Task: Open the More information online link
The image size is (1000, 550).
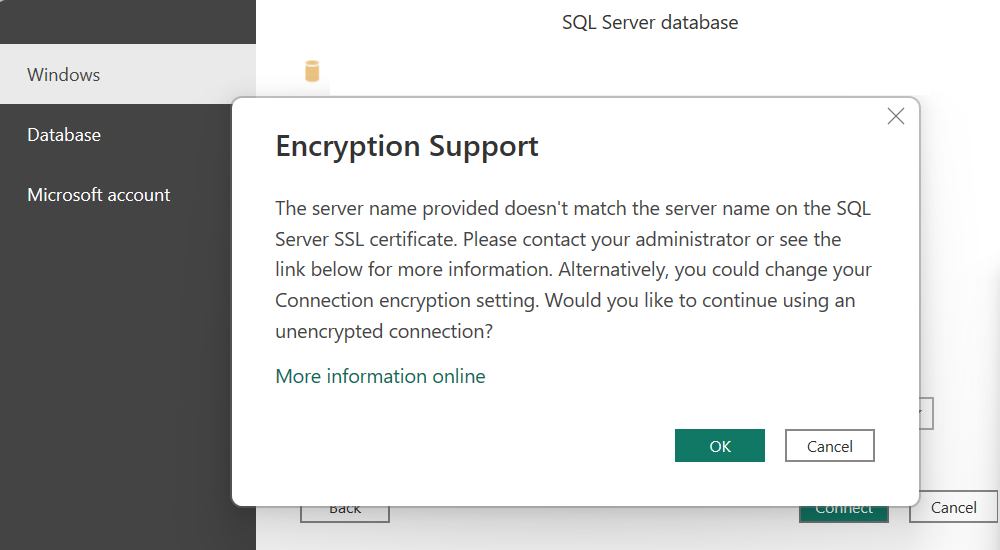Action: coord(380,377)
